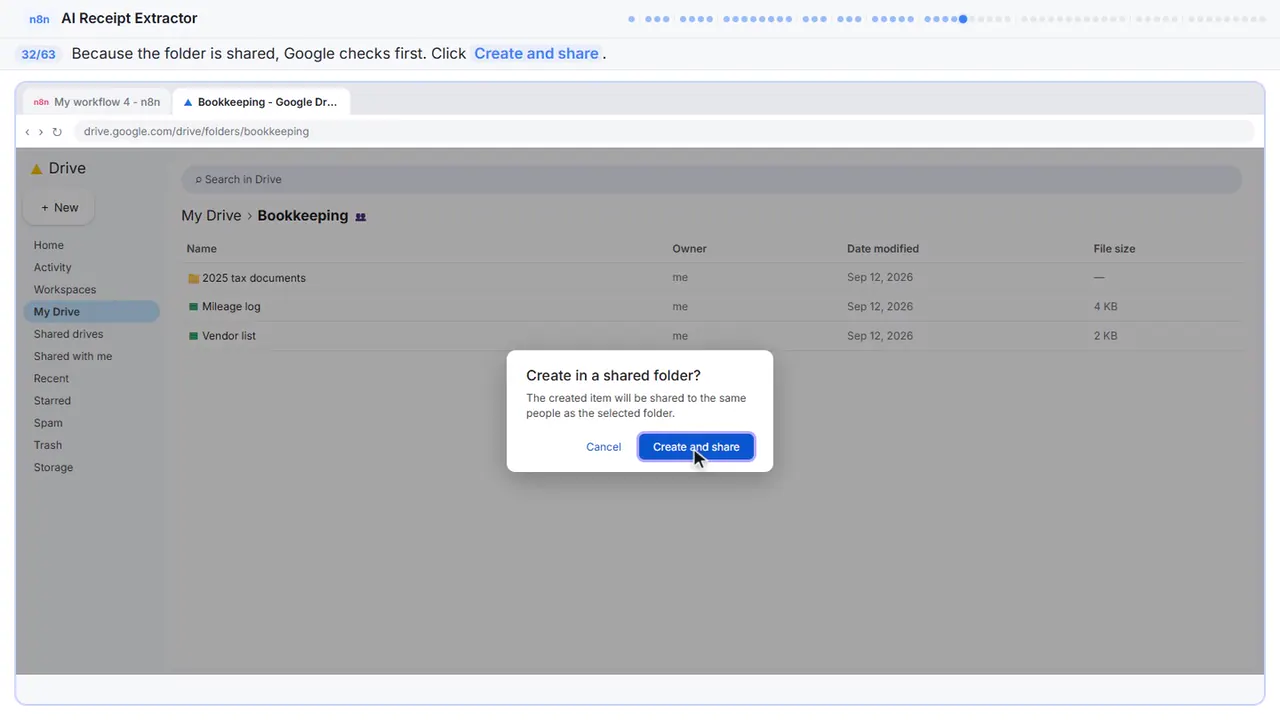1280x720 pixels.
Task: Go back using the browser back arrow
Action: point(27,132)
